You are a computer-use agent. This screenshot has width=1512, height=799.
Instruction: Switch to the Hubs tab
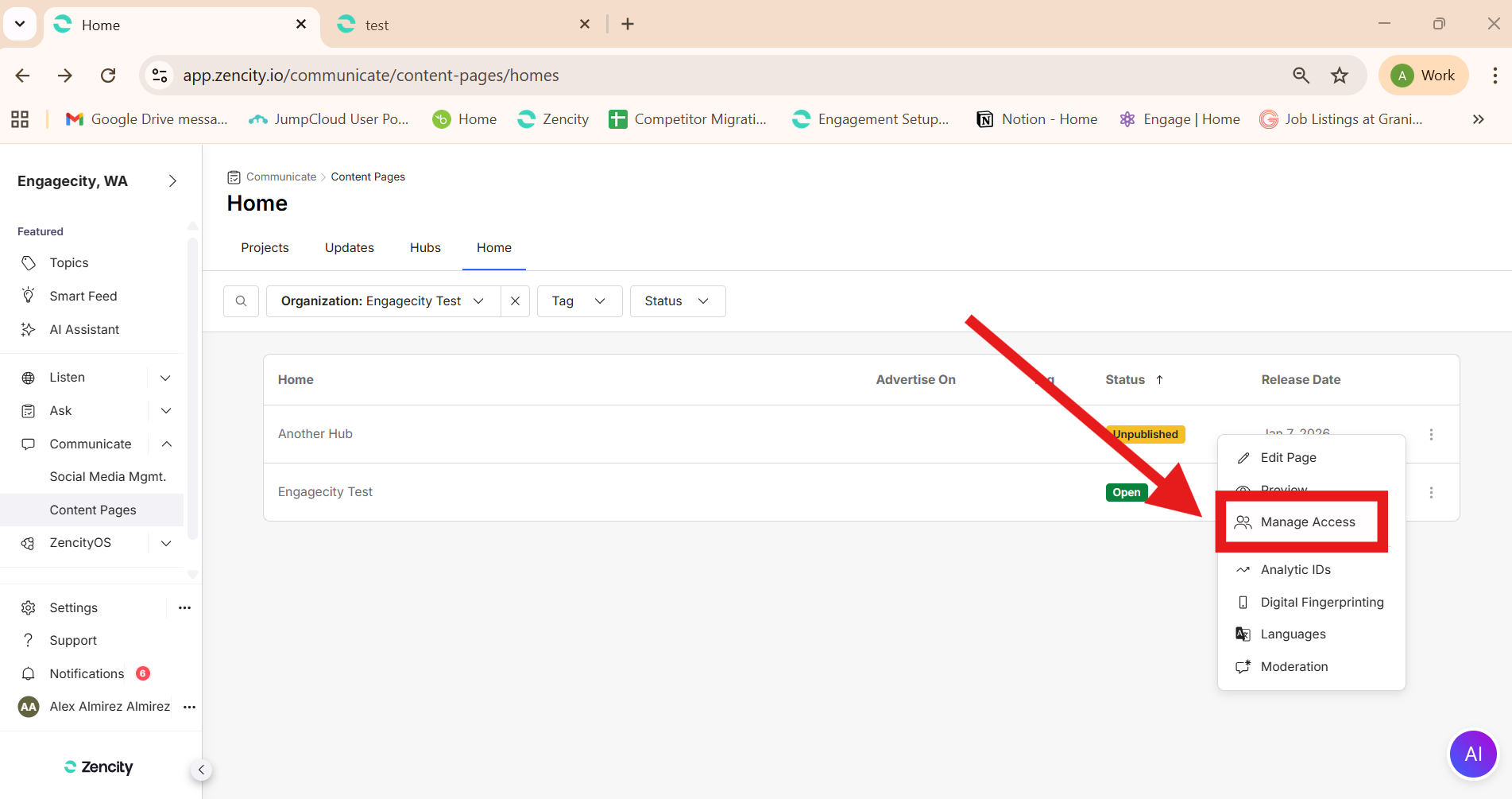pos(425,248)
